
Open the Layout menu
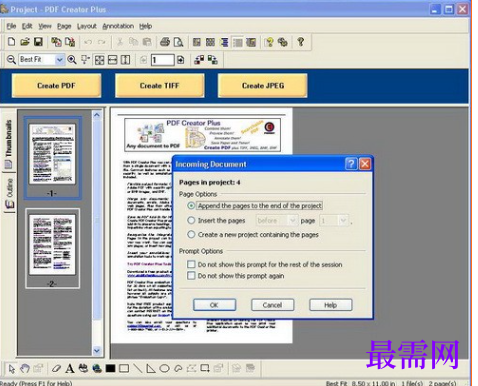coord(87,26)
